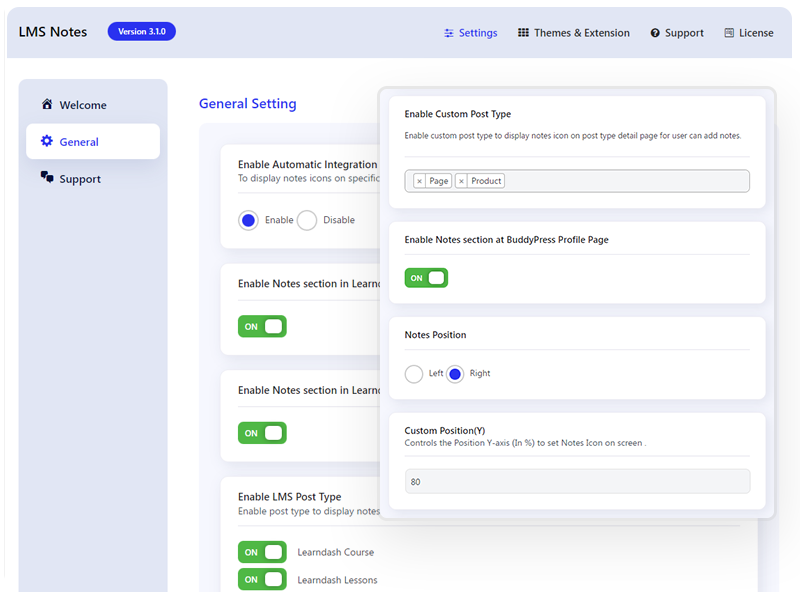Remove the Page tag using its x

point(419,181)
